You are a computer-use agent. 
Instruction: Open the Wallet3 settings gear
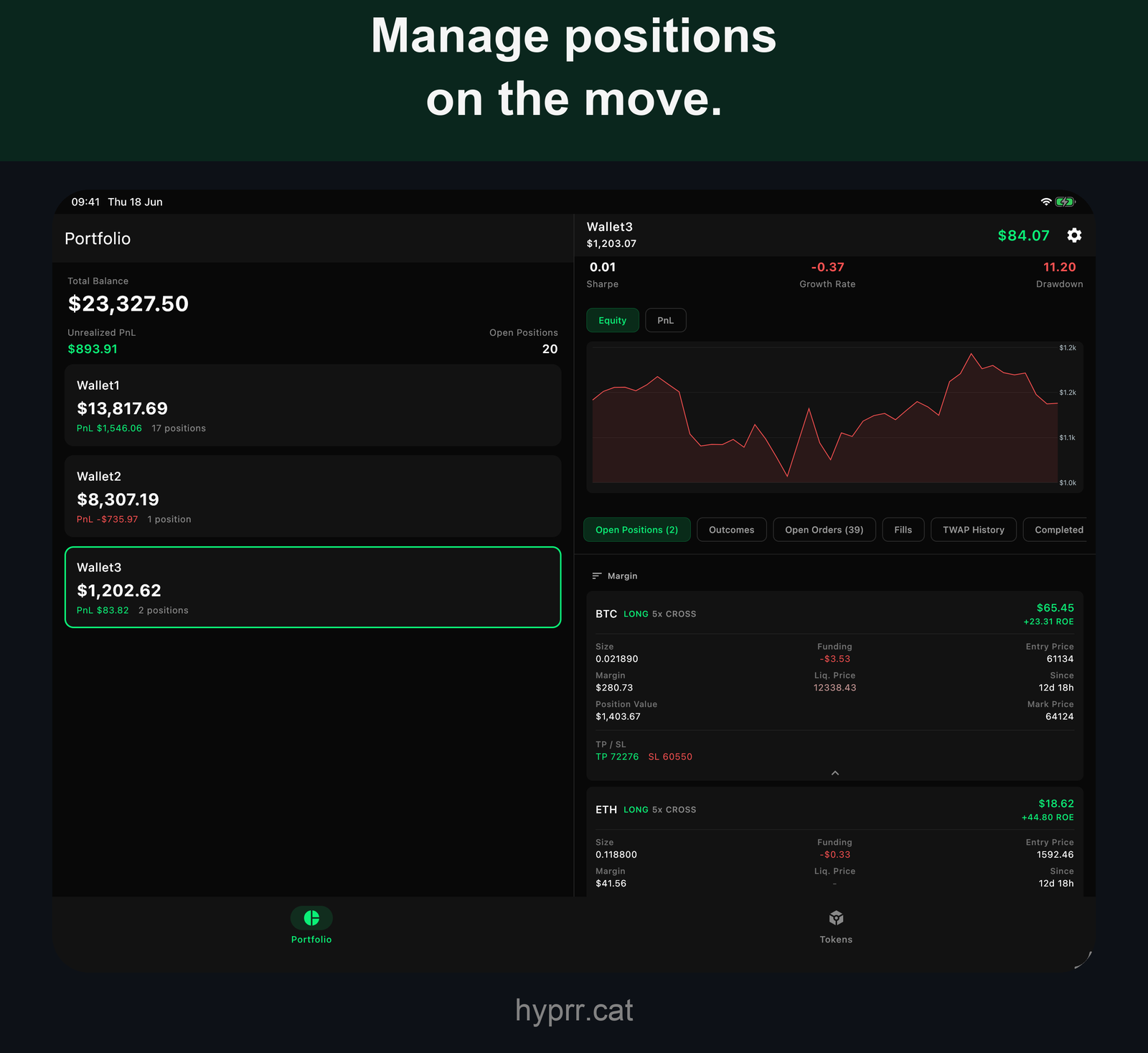1074,235
